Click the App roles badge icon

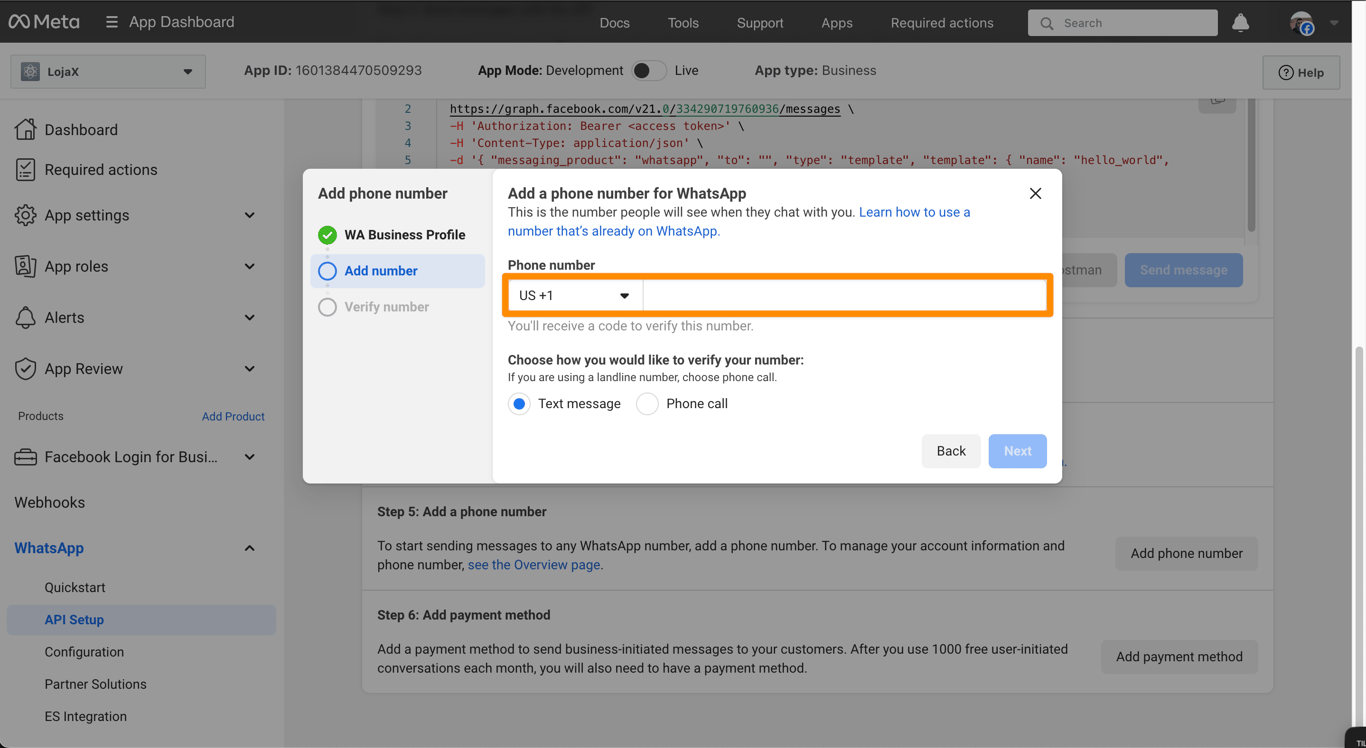[25, 266]
